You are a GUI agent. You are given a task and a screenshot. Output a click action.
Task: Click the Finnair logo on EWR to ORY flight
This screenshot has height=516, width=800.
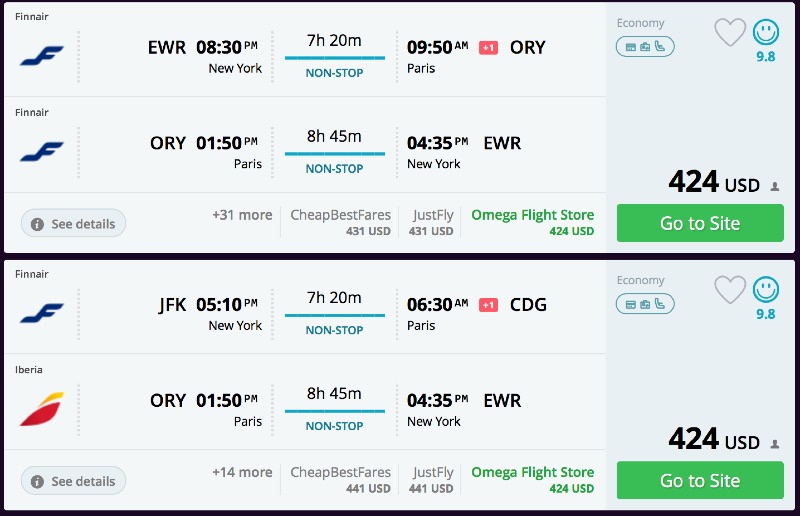point(42,55)
